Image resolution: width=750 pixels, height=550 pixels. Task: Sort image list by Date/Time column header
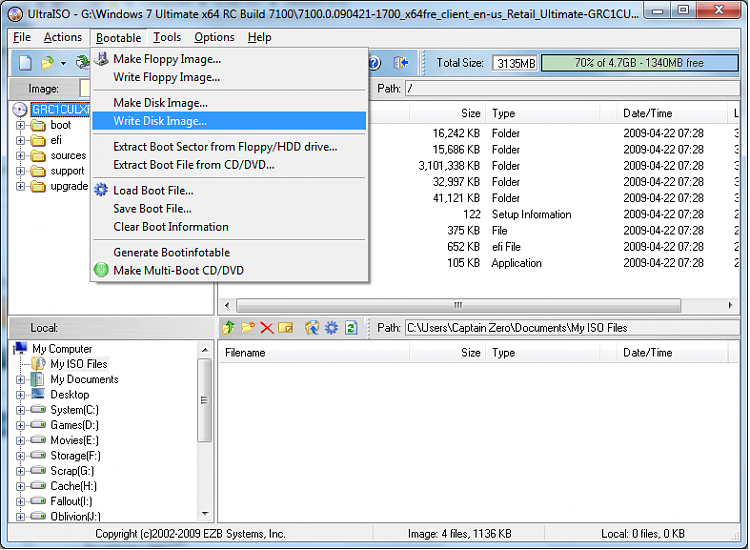672,113
